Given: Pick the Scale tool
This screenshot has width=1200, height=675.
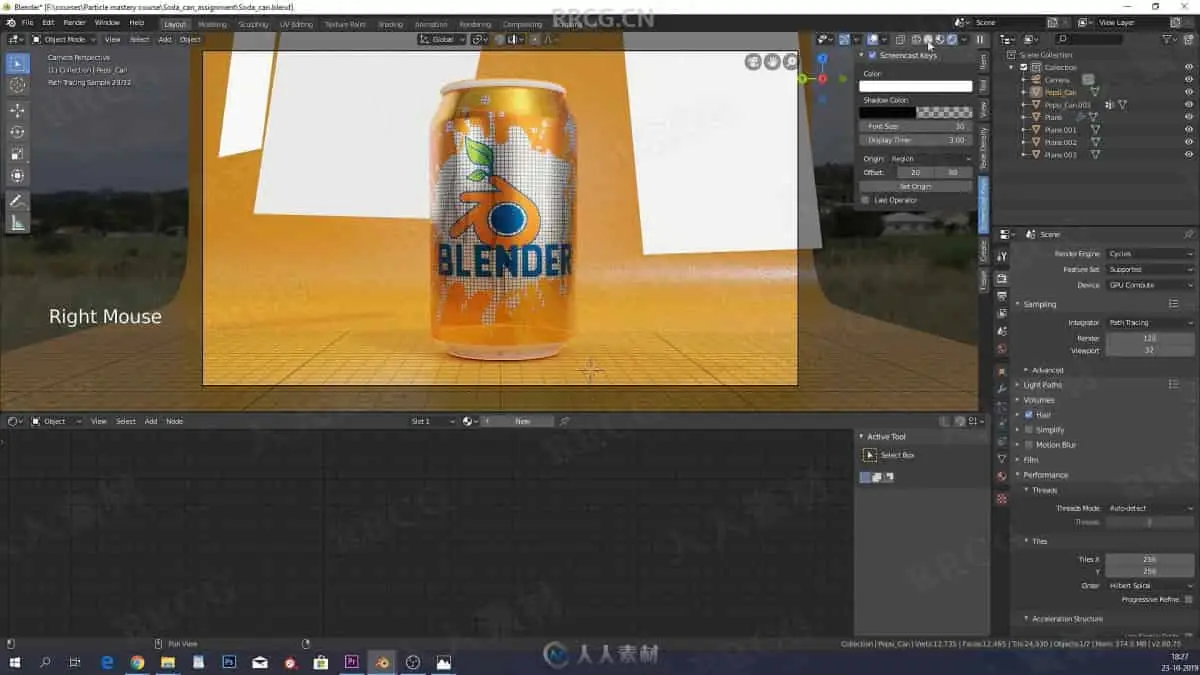Looking at the screenshot, I should (17, 154).
